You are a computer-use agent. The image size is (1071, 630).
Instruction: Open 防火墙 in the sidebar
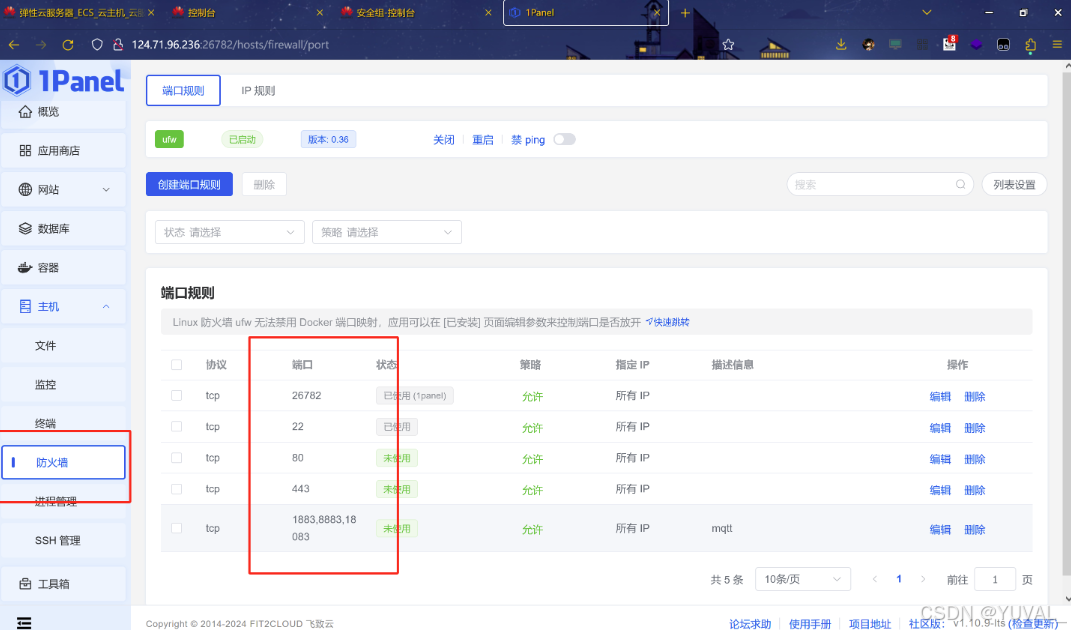tap(64, 463)
